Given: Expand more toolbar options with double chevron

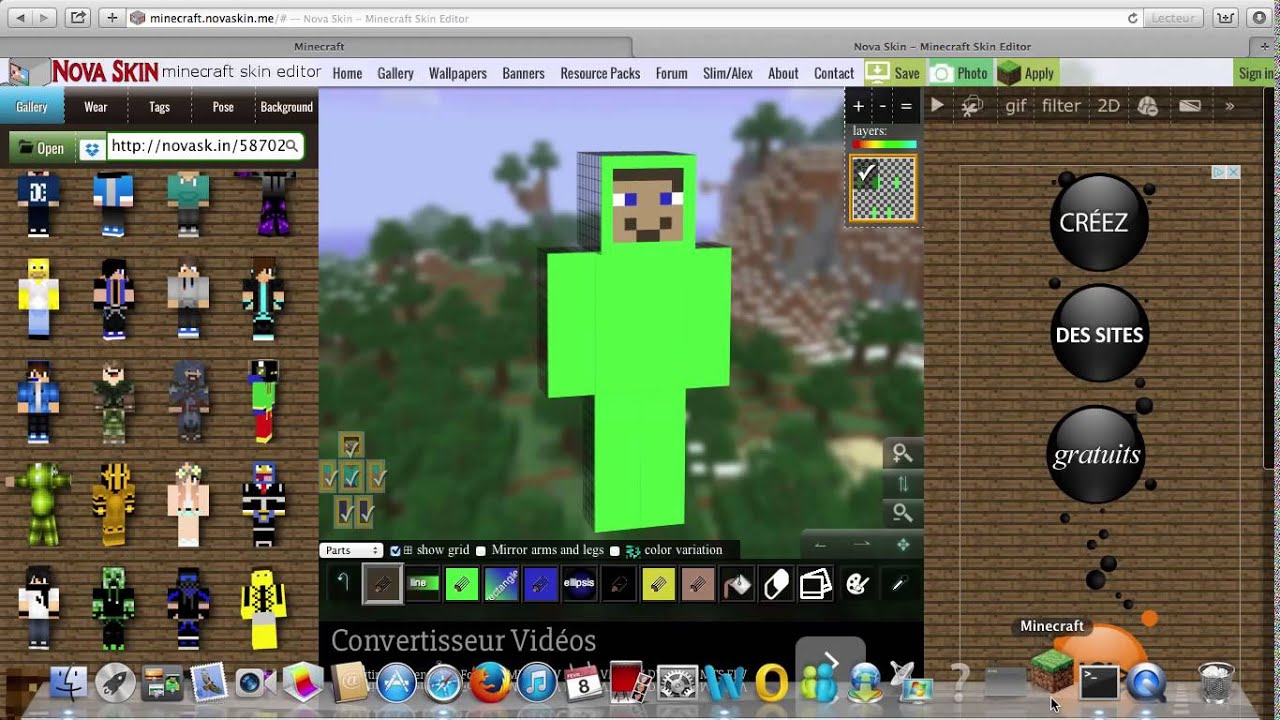Looking at the screenshot, I should [1229, 106].
